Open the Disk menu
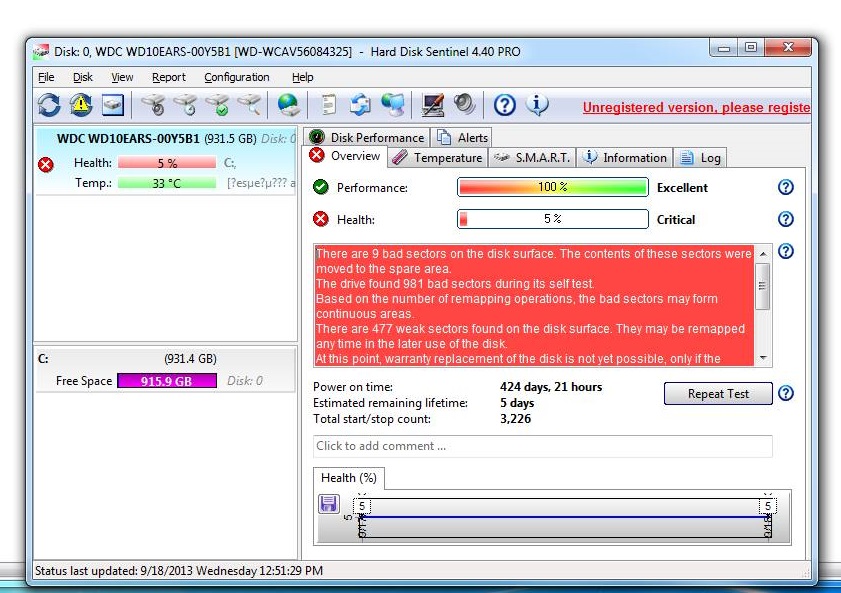The image size is (841, 593). coord(83,77)
